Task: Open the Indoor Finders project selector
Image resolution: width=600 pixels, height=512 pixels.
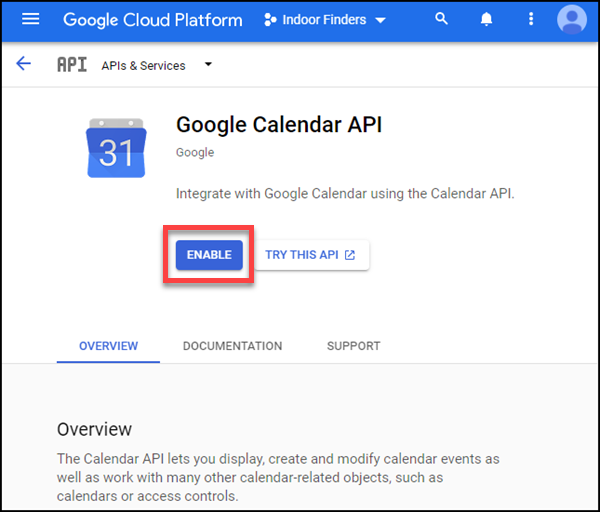Action: 325,20
